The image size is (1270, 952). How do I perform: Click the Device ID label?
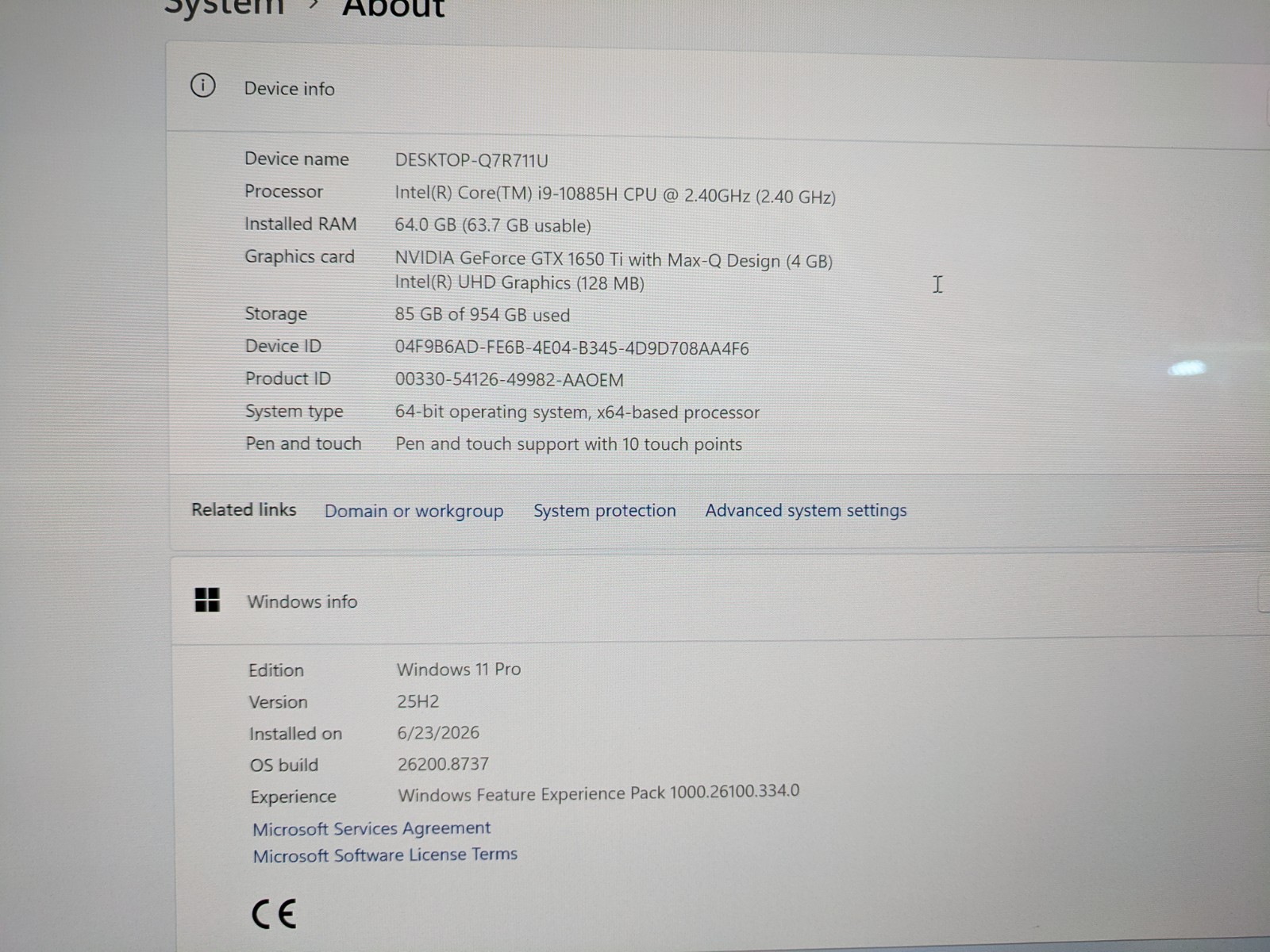pyautogui.click(x=283, y=346)
